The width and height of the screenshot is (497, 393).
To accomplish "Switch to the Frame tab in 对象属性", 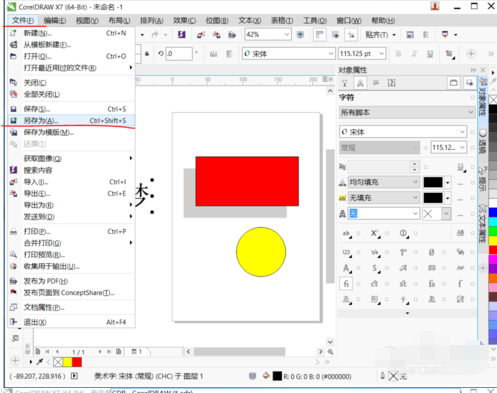I will [x=391, y=83].
